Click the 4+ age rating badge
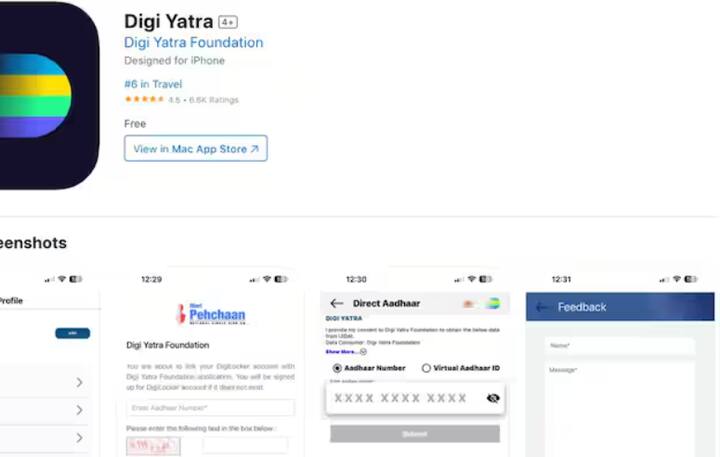This screenshot has height=457, width=720. pyautogui.click(x=228, y=22)
